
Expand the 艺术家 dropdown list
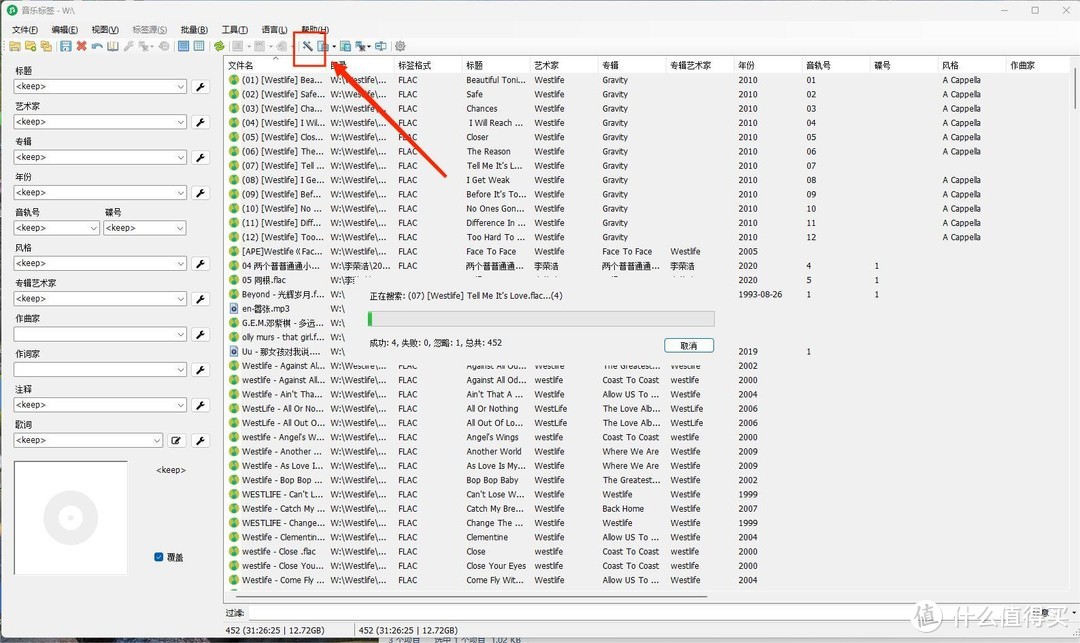click(181, 122)
